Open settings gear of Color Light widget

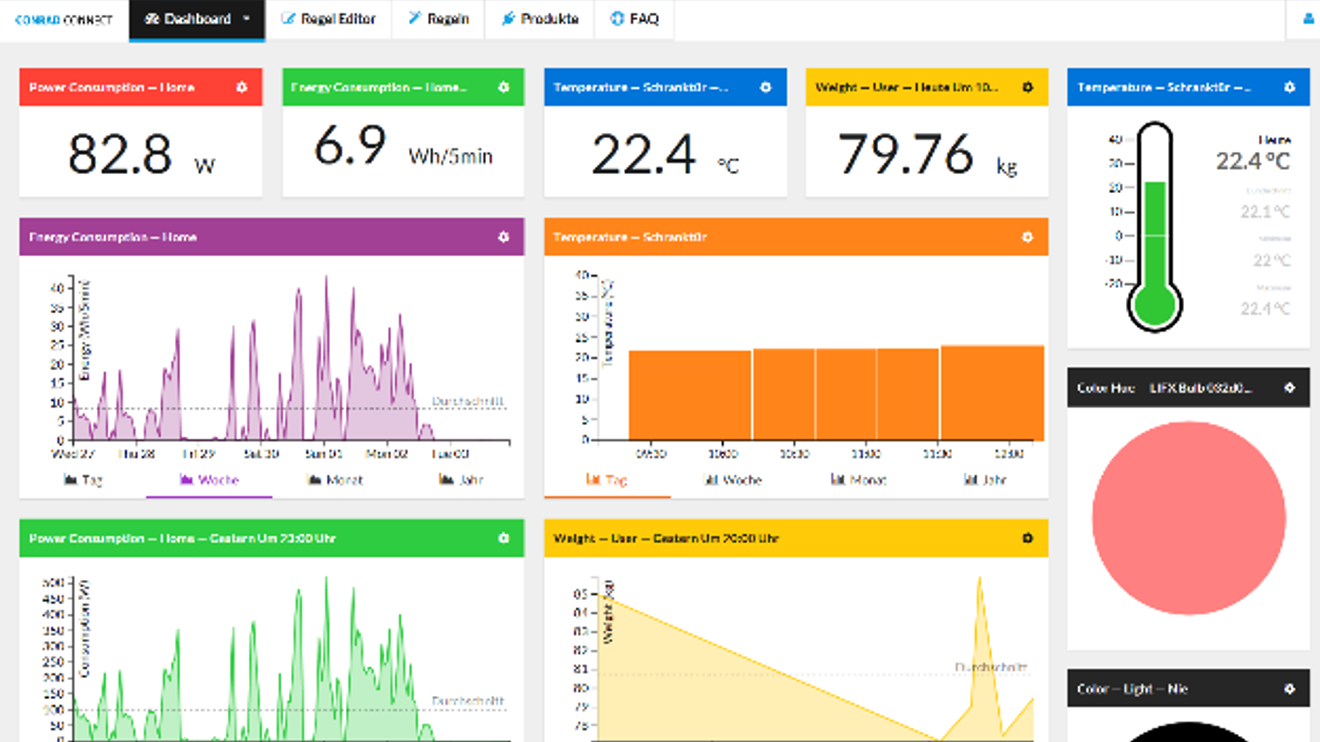tap(1290, 688)
